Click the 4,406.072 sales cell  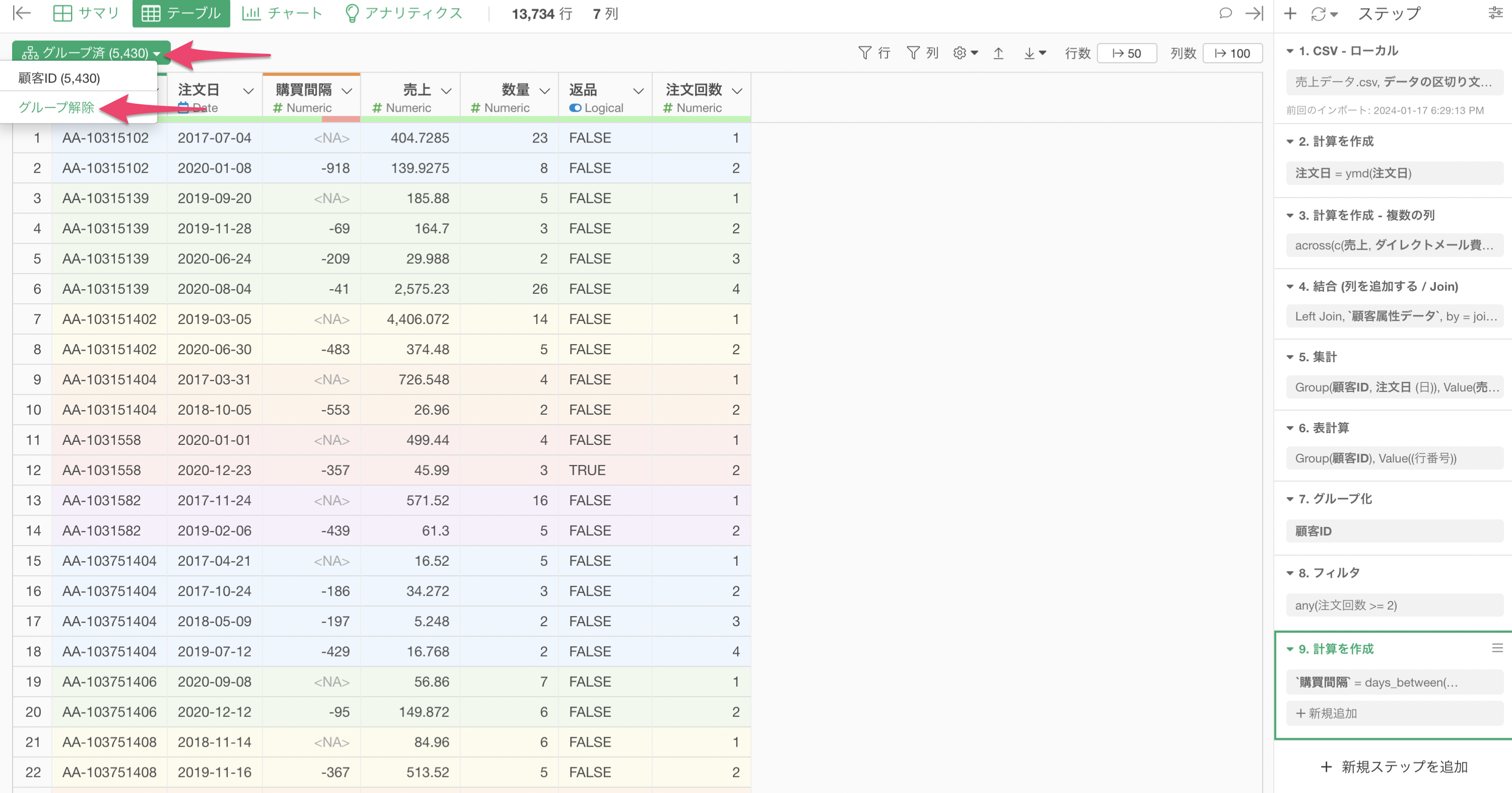click(x=410, y=319)
